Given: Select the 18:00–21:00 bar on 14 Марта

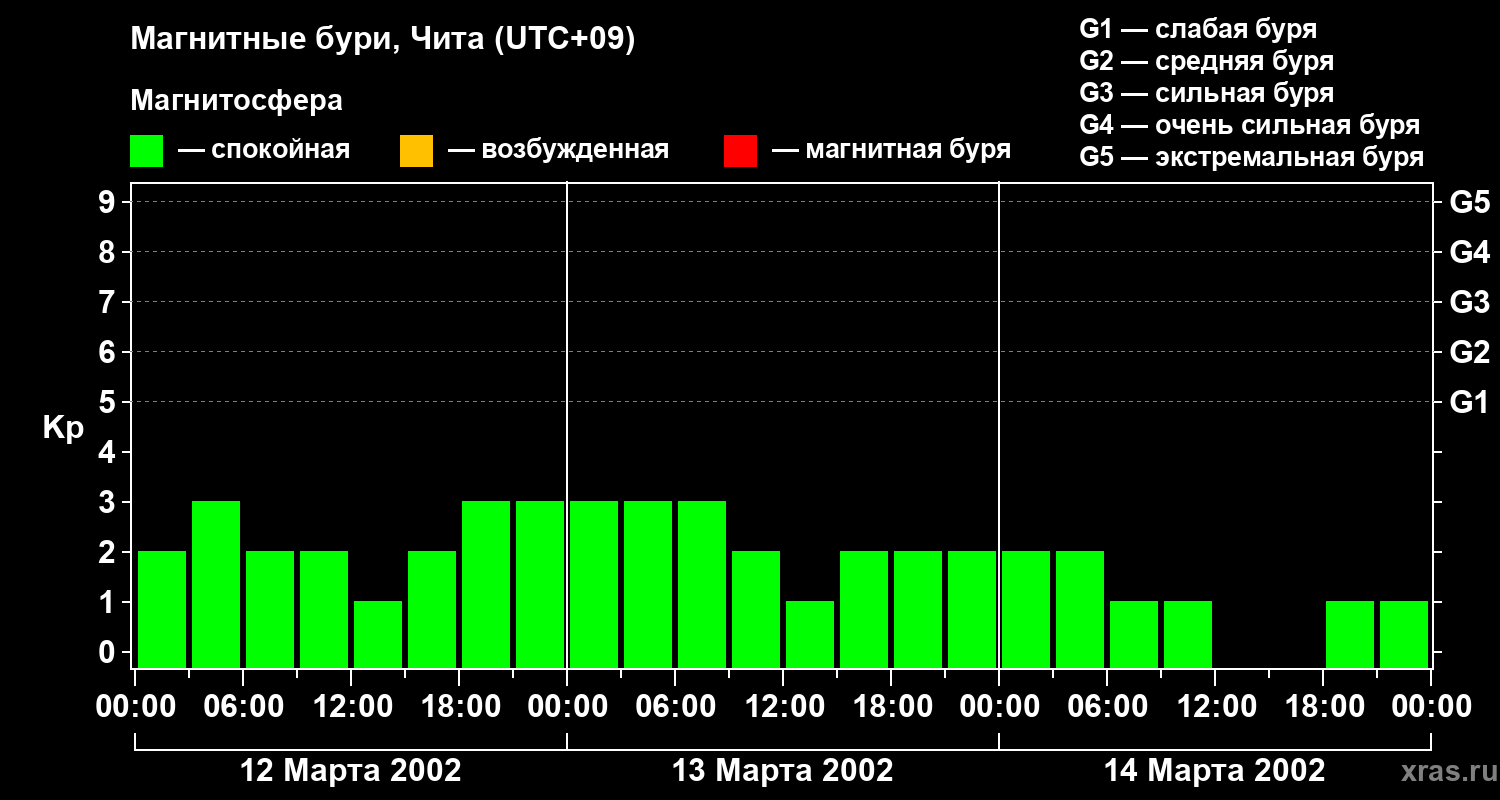Looking at the screenshot, I should (x=1350, y=634).
